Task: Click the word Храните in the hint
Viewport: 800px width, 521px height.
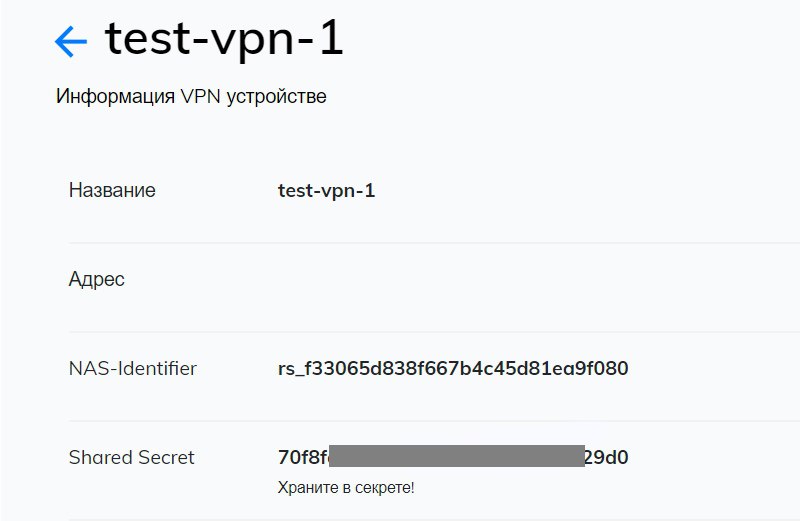Action: (308, 487)
